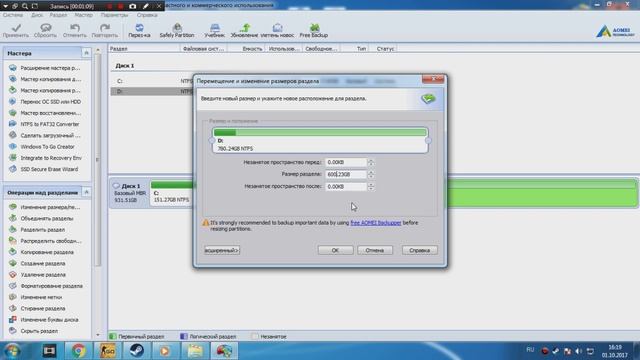Select Изменение размера/перемещение operation
Viewport: 640px width, 360px height.
tap(45, 207)
